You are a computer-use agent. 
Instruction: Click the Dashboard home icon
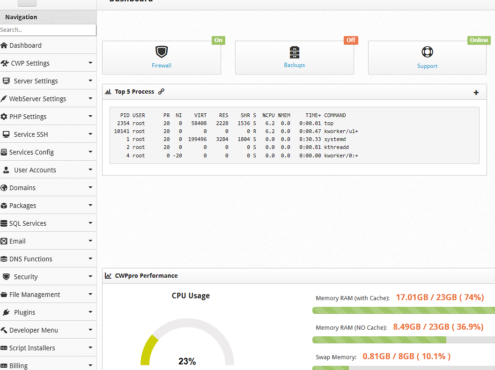click(4, 45)
